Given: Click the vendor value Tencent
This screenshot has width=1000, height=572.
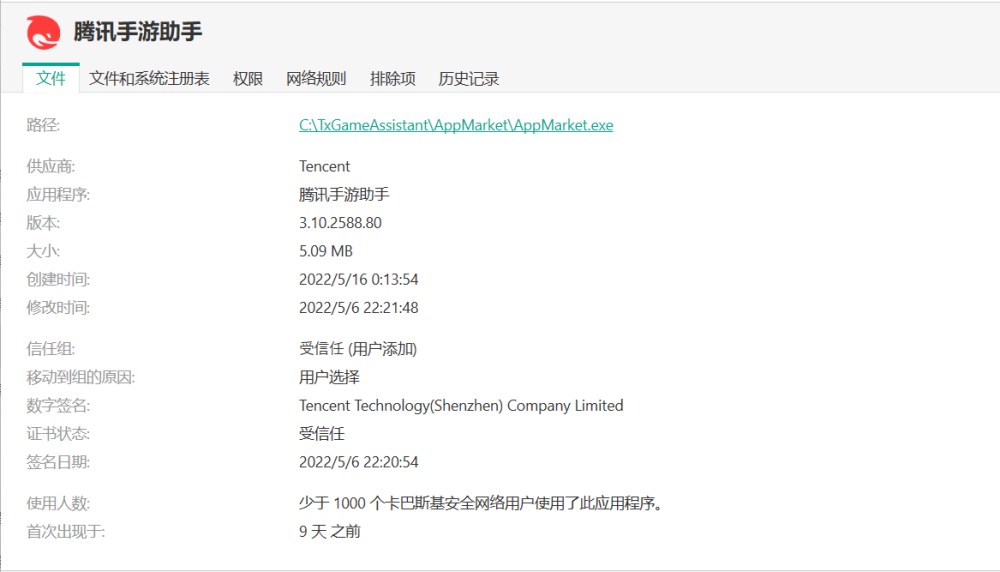Looking at the screenshot, I should pyautogui.click(x=325, y=166).
